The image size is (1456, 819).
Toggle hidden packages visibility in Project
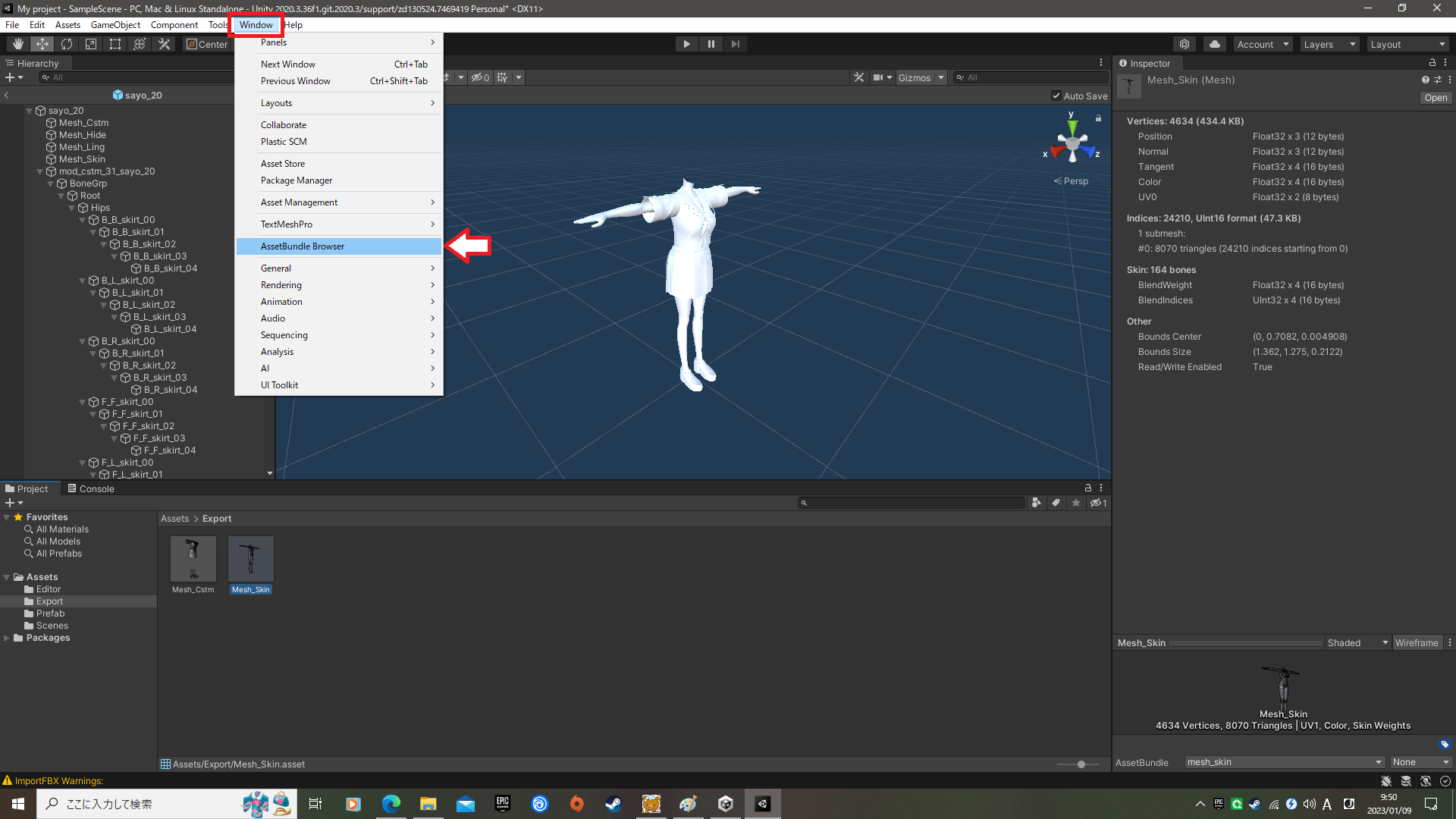point(1098,503)
